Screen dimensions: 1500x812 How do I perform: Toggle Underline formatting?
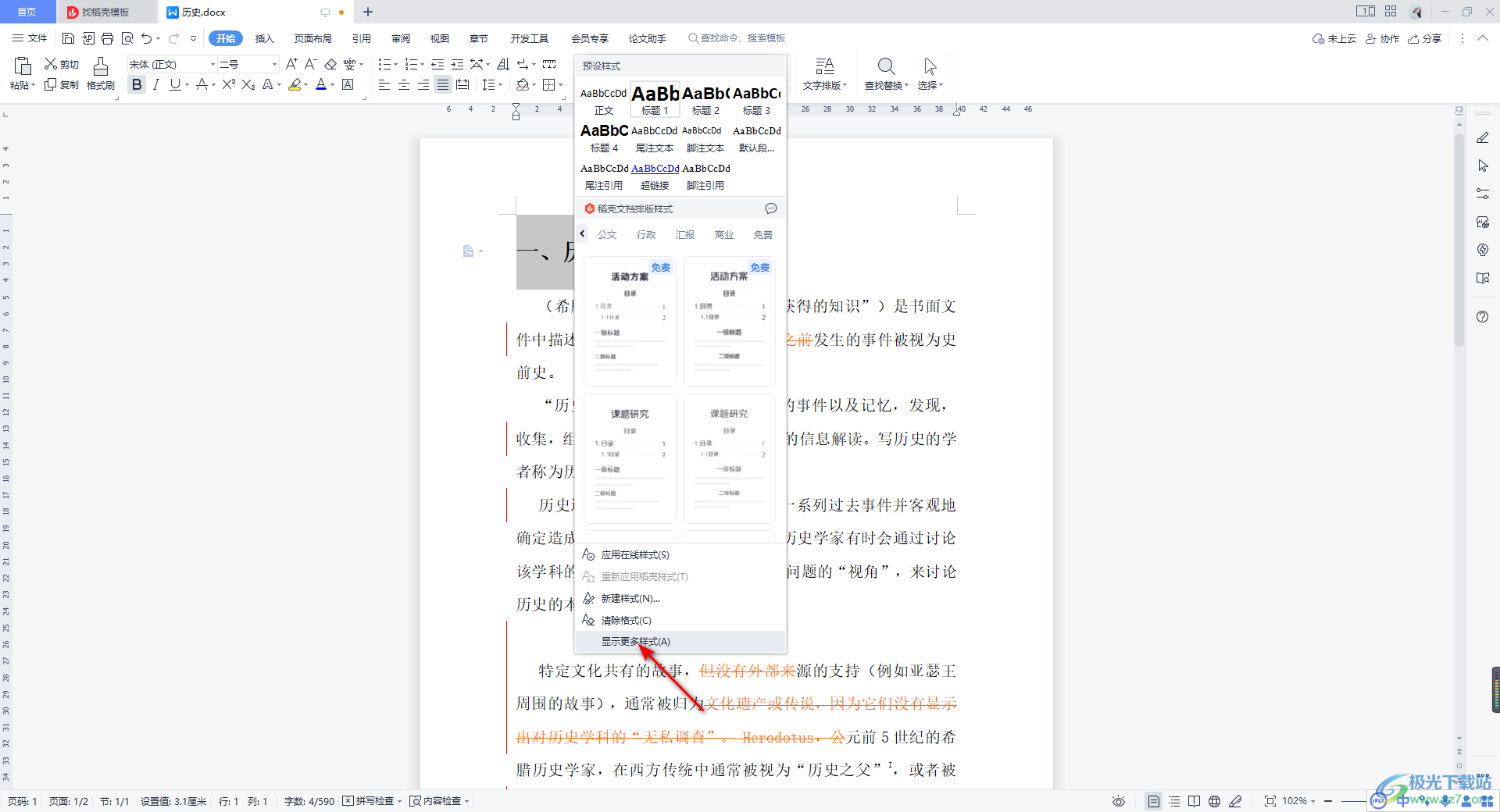pos(175,84)
